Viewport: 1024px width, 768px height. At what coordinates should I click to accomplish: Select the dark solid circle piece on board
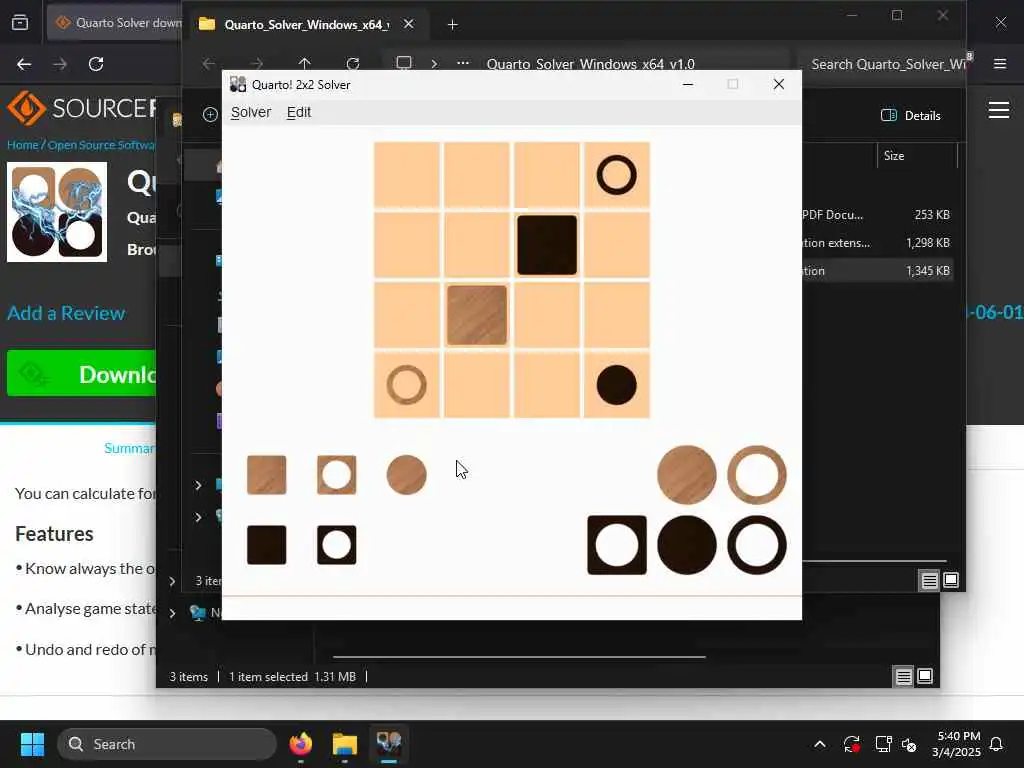coord(616,385)
